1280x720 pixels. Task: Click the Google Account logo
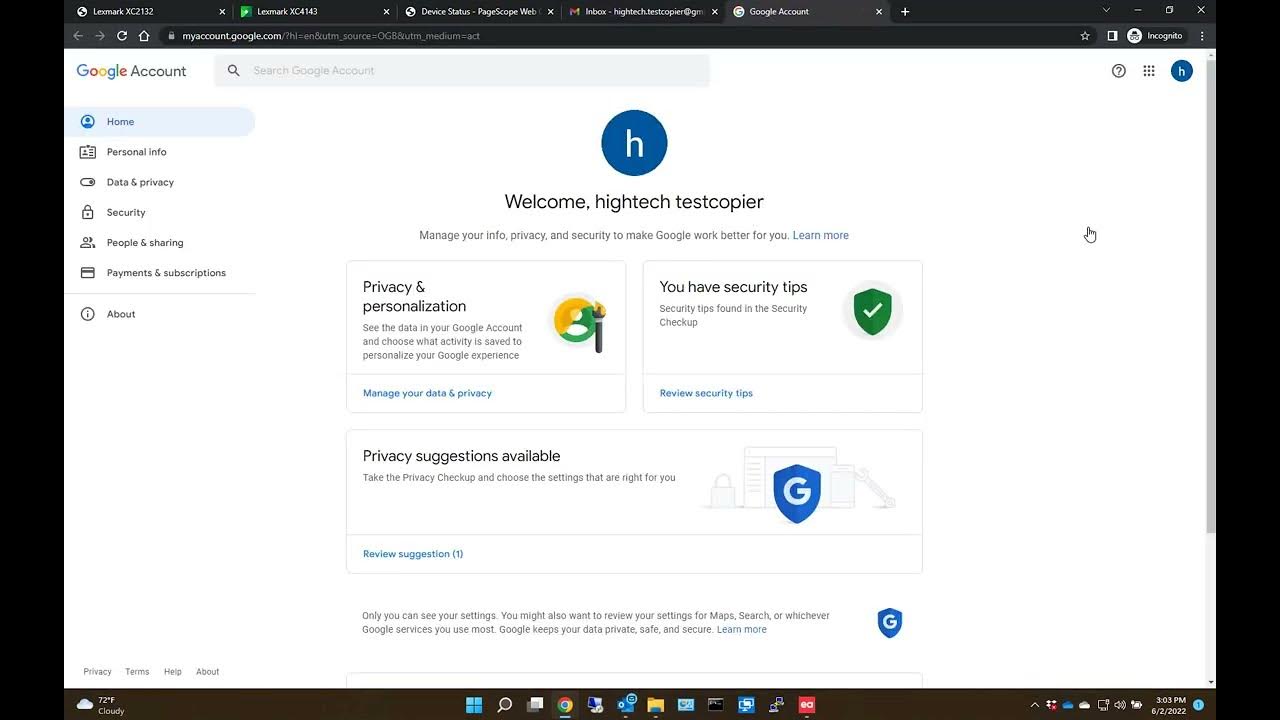pyautogui.click(x=131, y=71)
